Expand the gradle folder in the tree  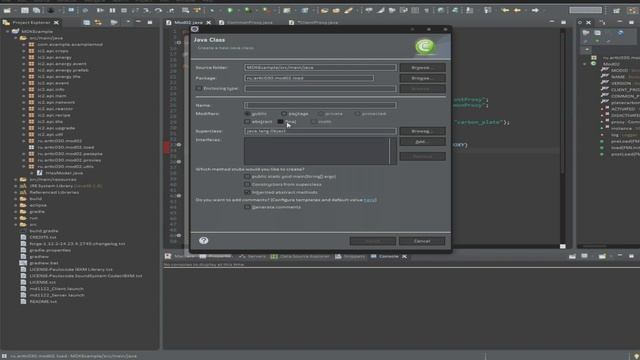(16, 211)
